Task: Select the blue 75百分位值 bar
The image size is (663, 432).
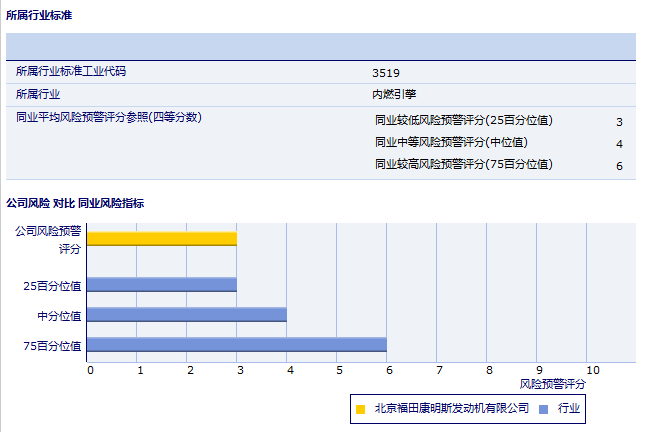Action: point(237,345)
